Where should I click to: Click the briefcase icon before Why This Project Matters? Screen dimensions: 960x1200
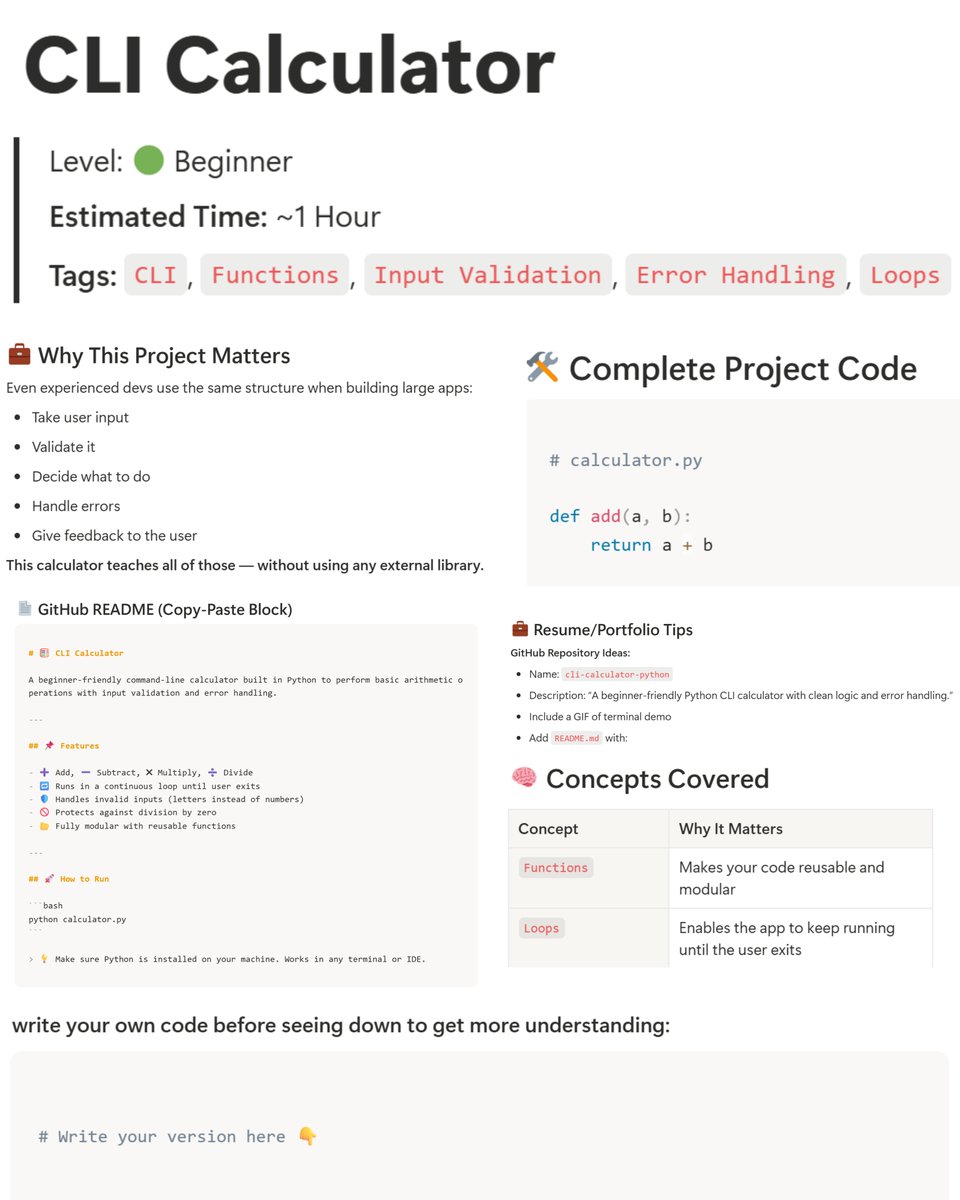click(x=18, y=355)
